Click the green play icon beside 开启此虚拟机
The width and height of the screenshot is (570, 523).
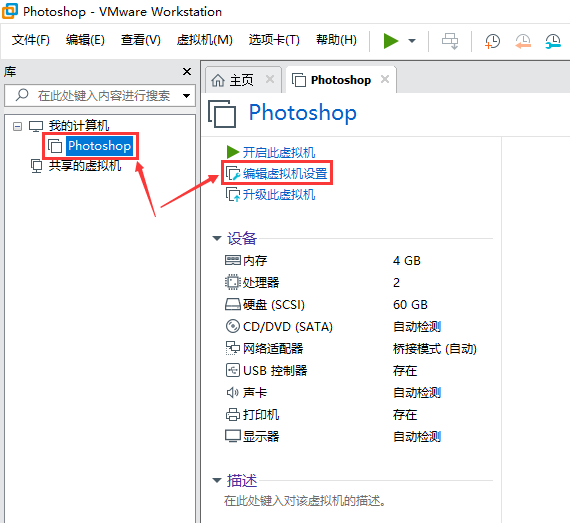click(233, 152)
